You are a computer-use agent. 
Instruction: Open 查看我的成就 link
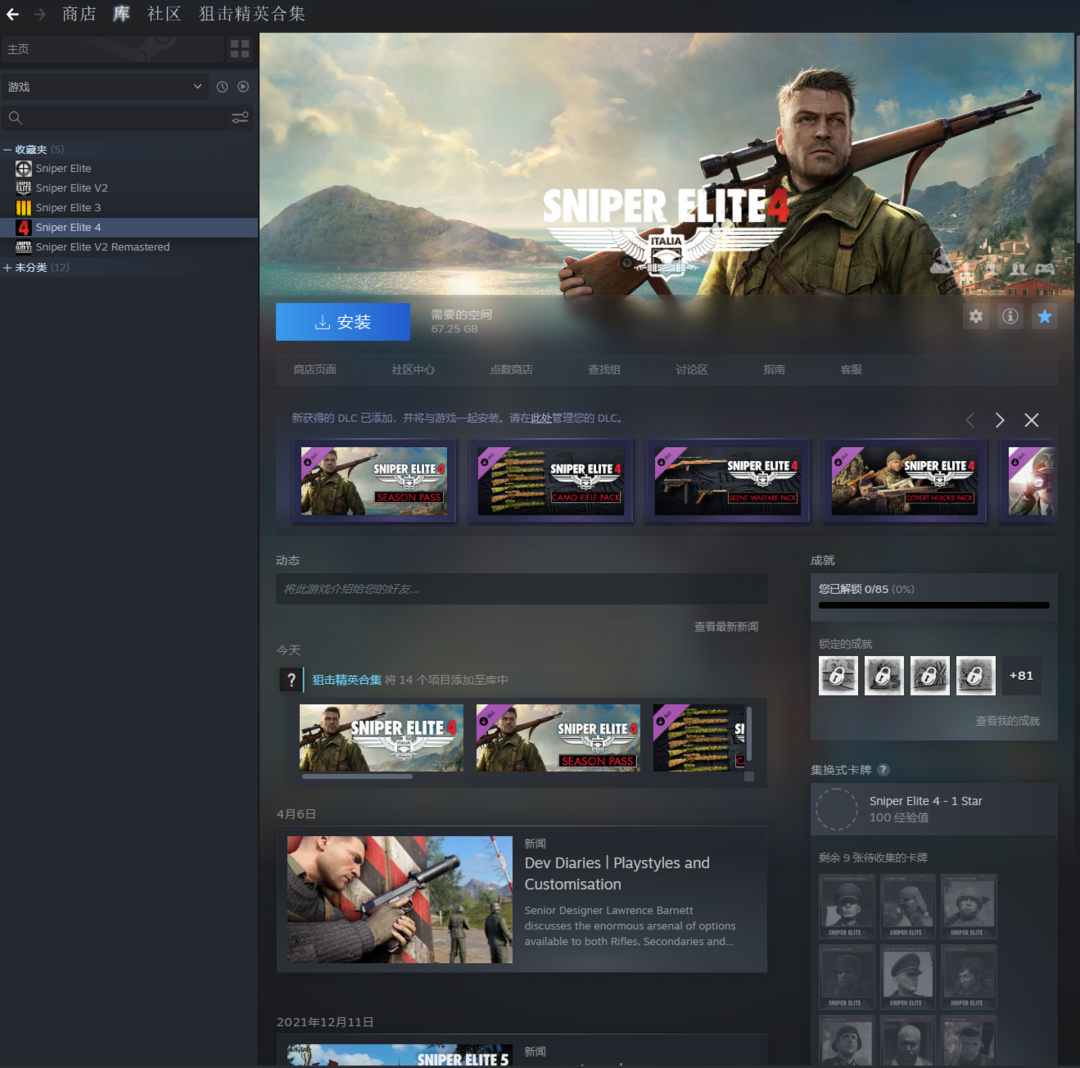(1008, 721)
